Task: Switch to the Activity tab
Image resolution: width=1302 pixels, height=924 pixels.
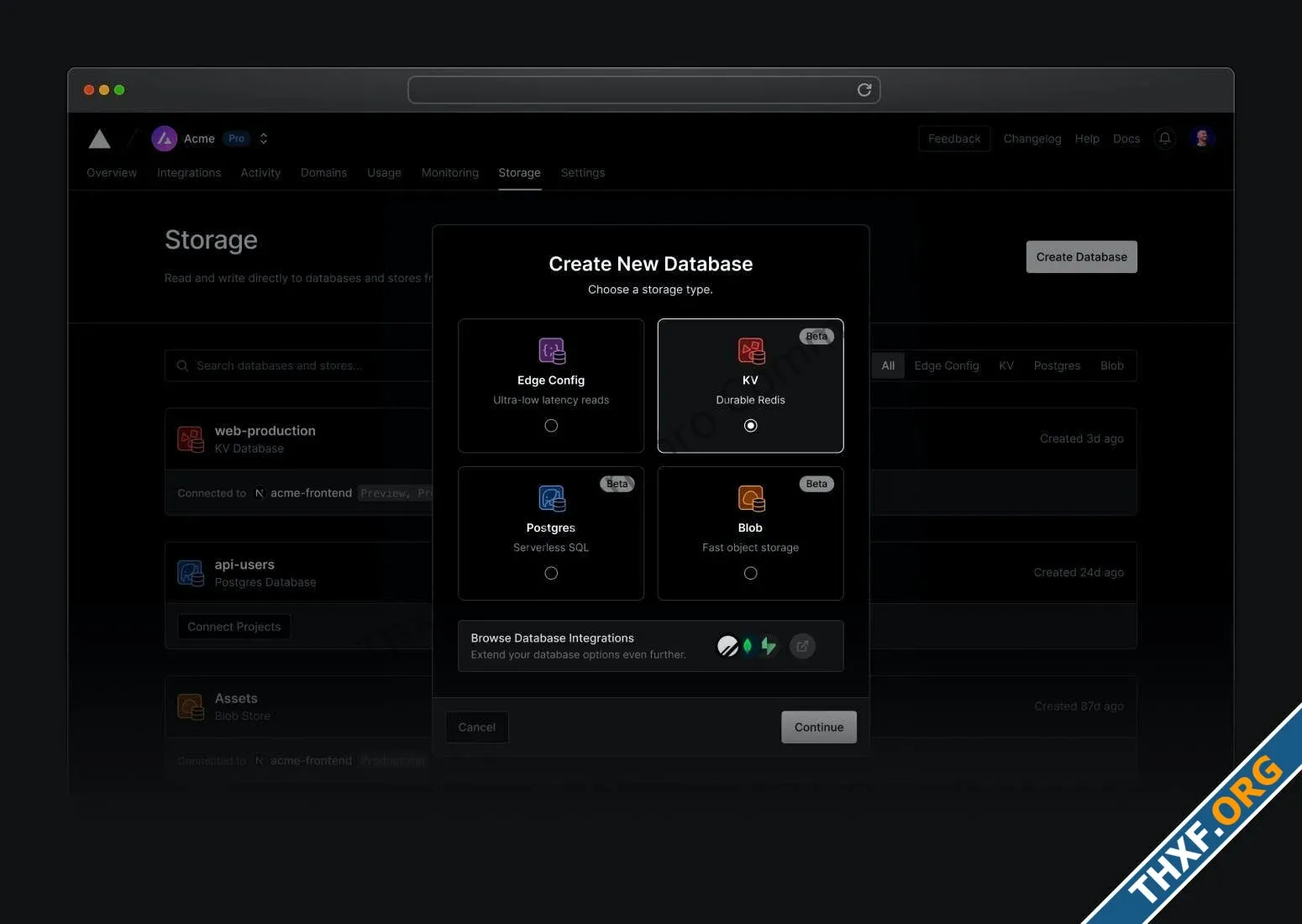Action: [x=260, y=172]
